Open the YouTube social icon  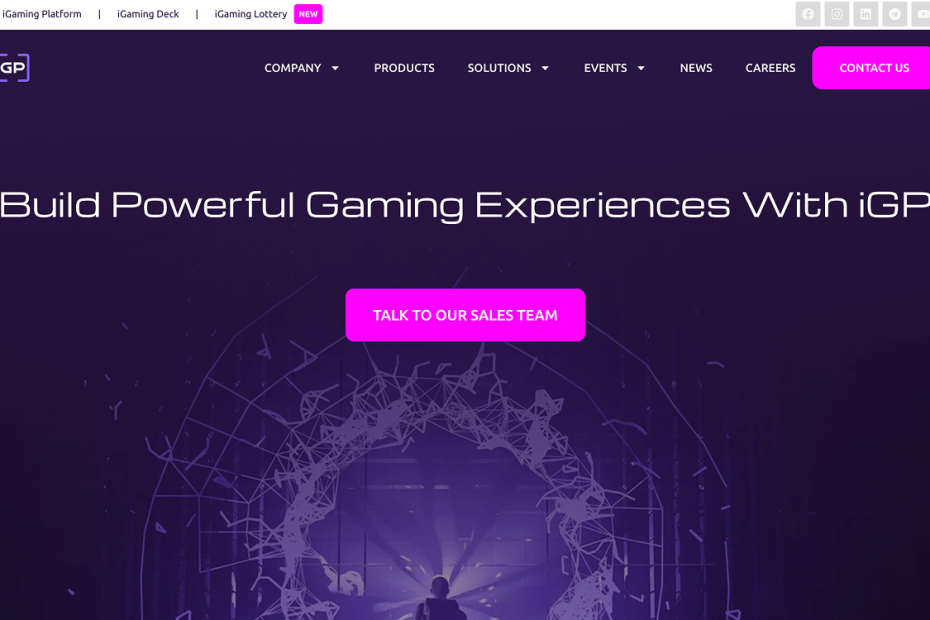(921, 14)
